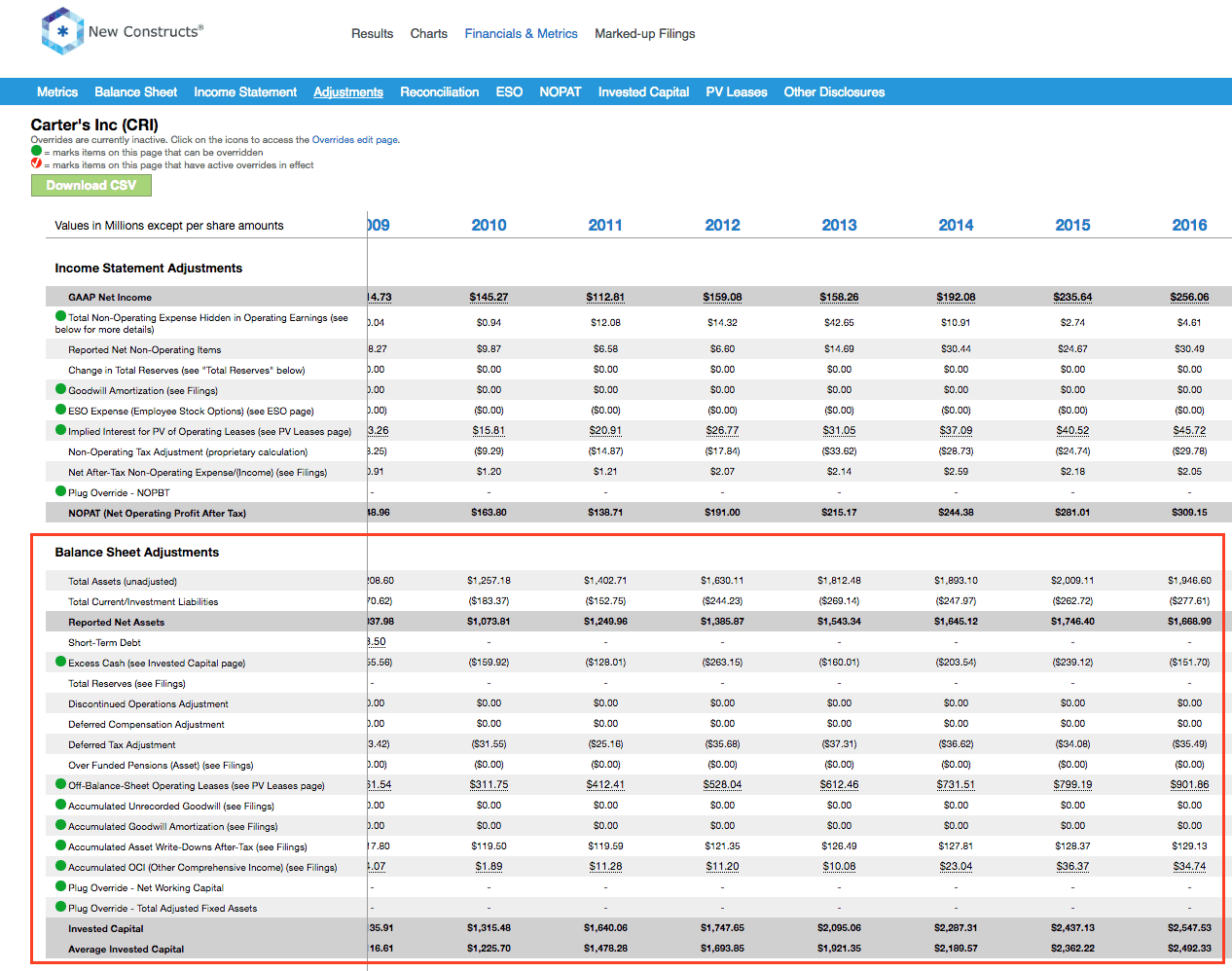Switch to the ESO tab
Image resolution: width=1232 pixels, height=971 pixels.
coord(509,91)
